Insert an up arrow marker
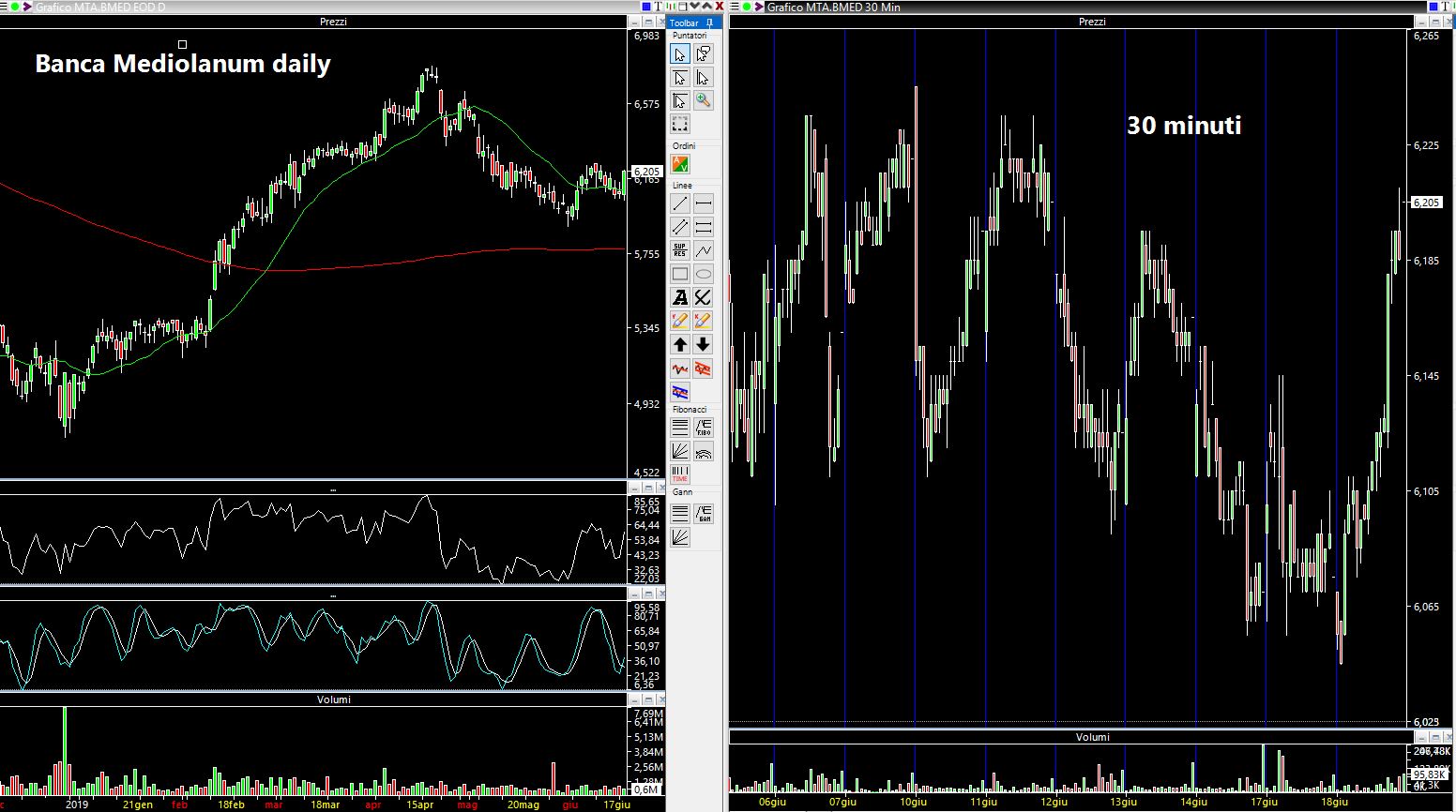The image size is (1456, 812). click(x=680, y=344)
